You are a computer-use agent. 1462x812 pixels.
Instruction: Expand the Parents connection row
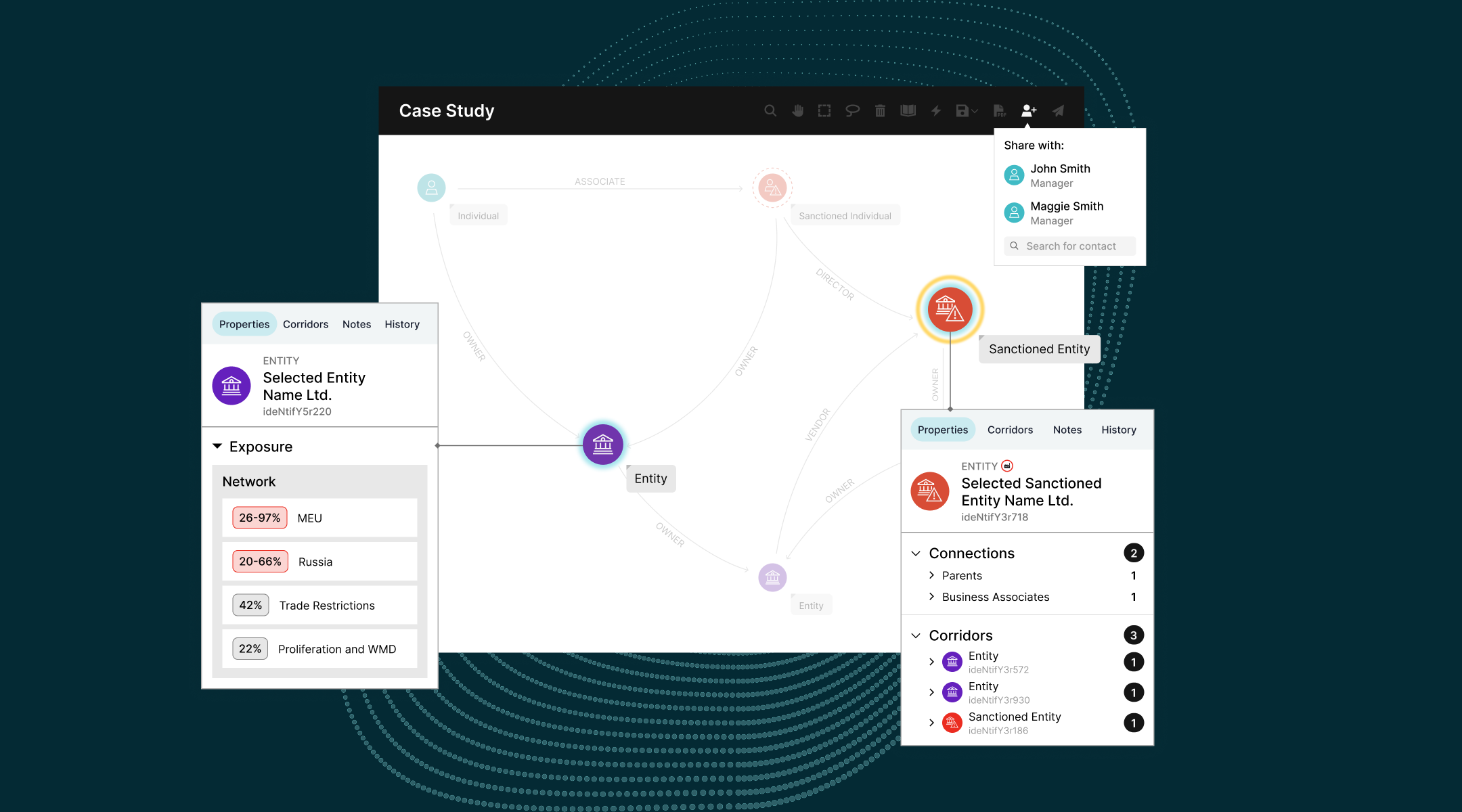pos(932,575)
